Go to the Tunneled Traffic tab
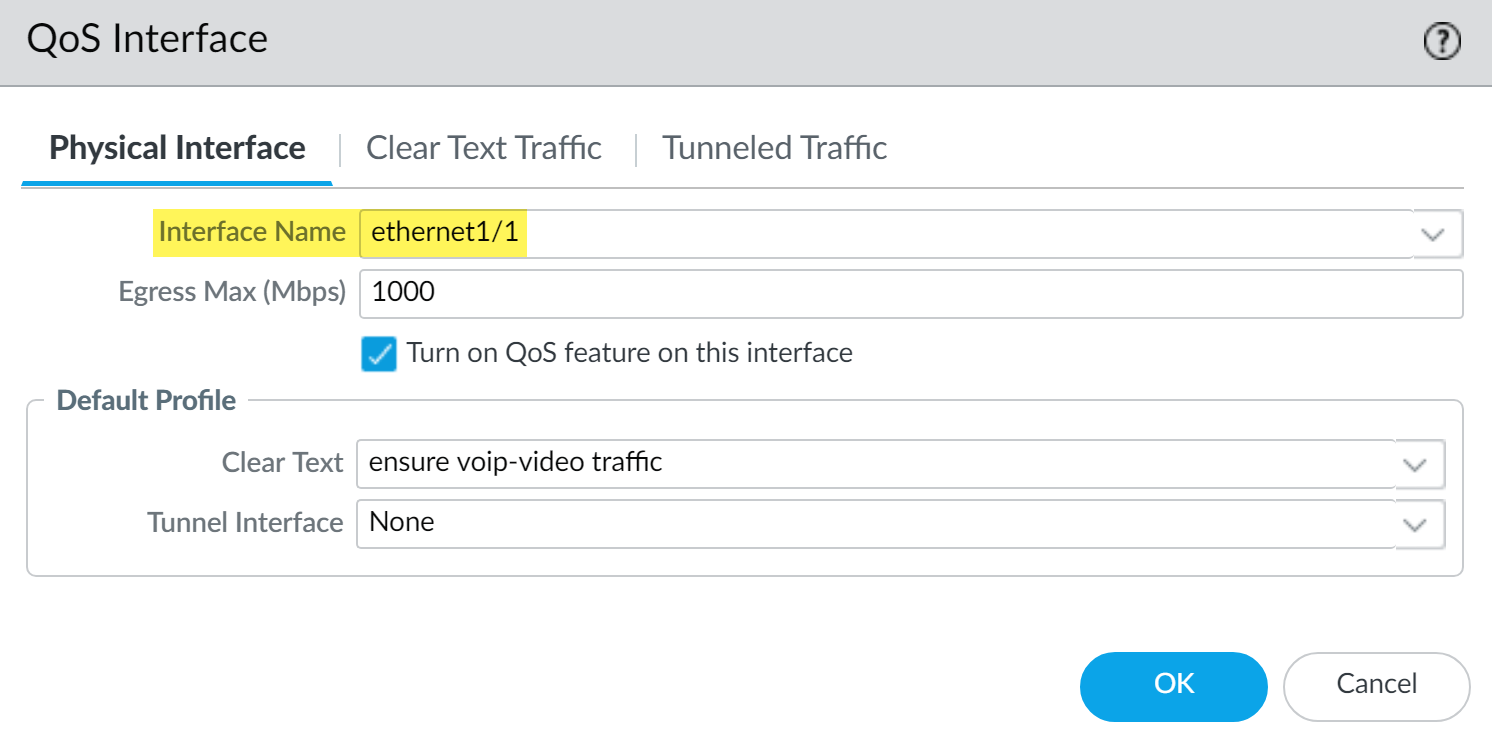The width and height of the screenshot is (1492, 756). (775, 148)
